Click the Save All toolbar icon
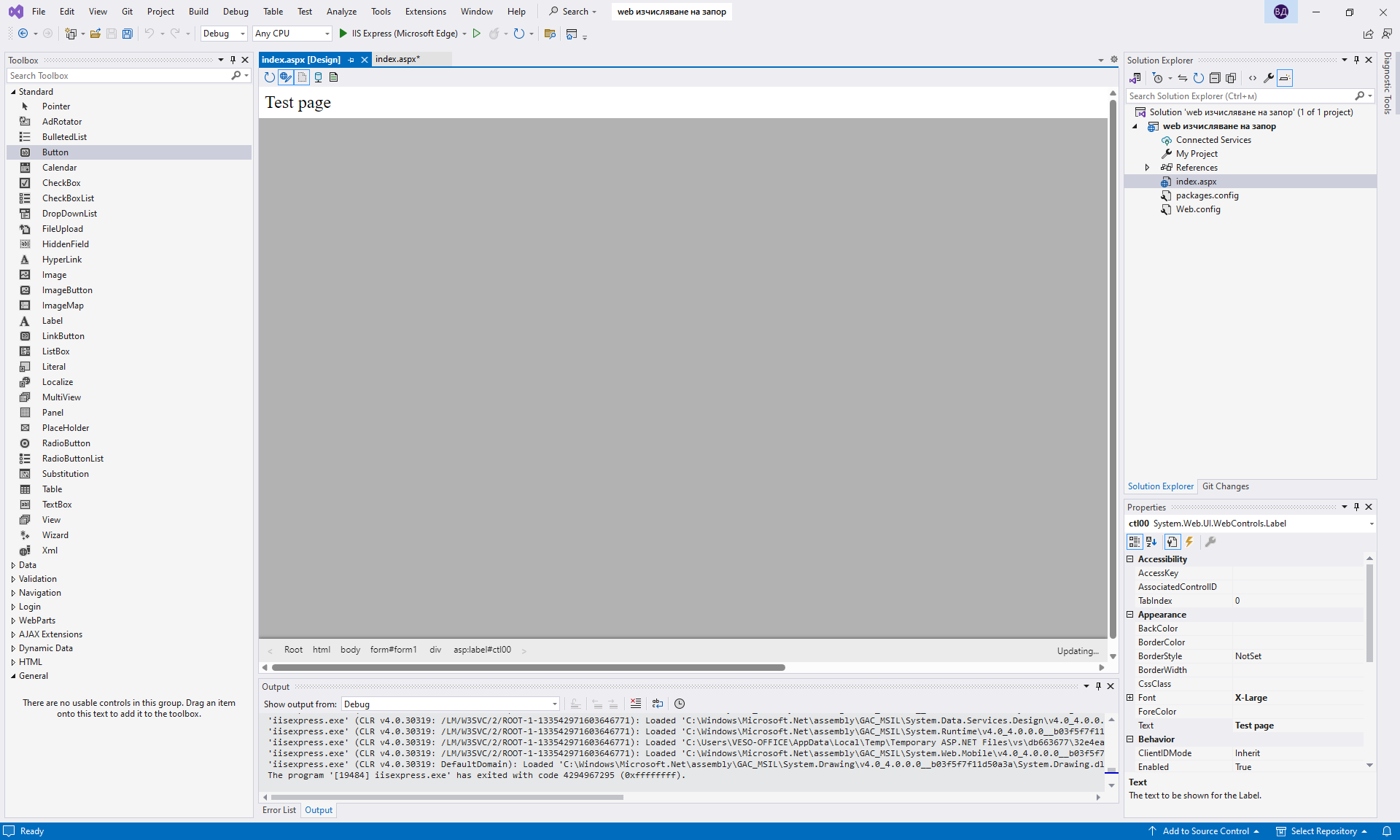Image resolution: width=1400 pixels, height=840 pixels. click(128, 34)
